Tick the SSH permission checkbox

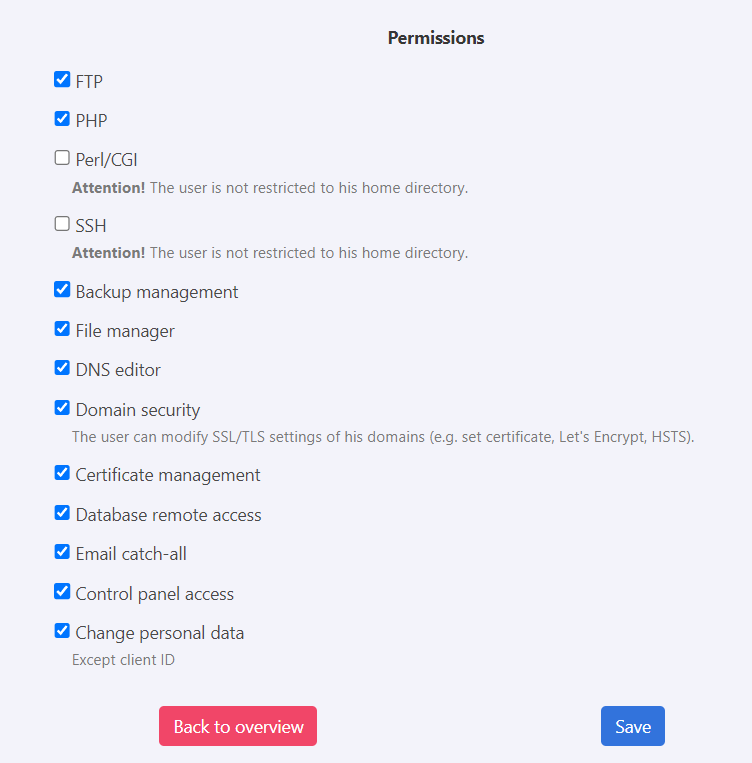point(62,224)
